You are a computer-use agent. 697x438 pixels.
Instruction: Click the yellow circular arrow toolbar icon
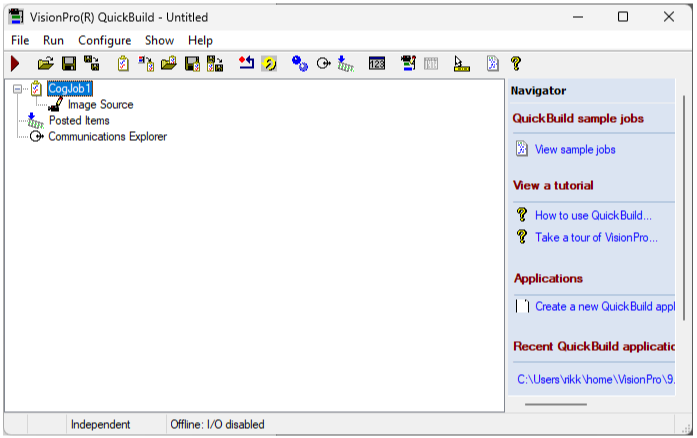(269, 63)
